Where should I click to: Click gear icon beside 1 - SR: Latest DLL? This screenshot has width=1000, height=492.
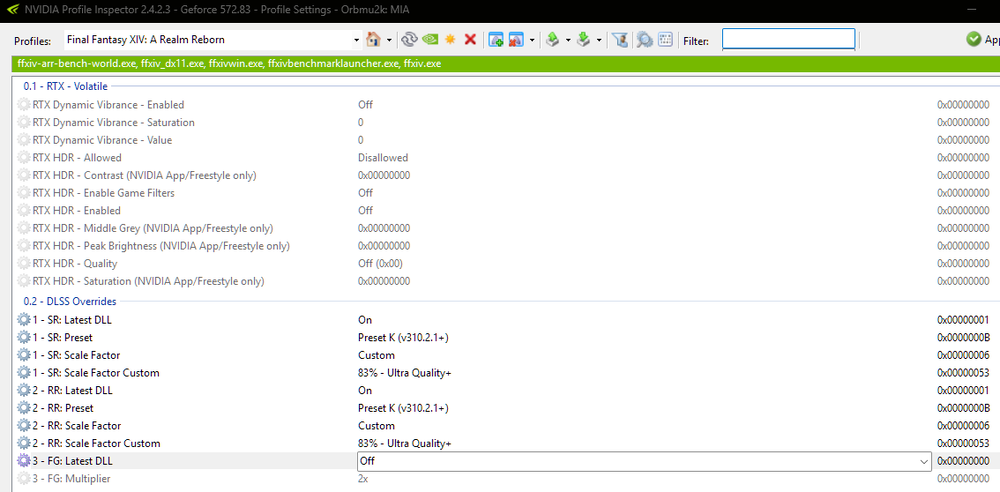(x=24, y=320)
